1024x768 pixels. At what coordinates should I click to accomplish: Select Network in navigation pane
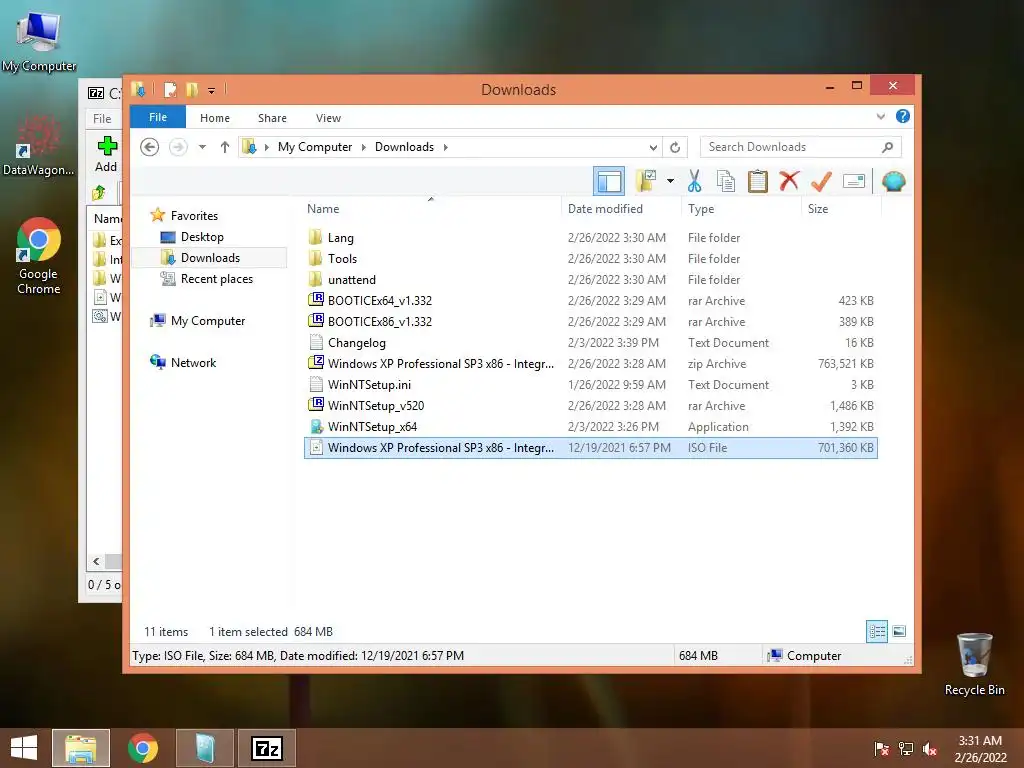pyautogui.click(x=193, y=362)
